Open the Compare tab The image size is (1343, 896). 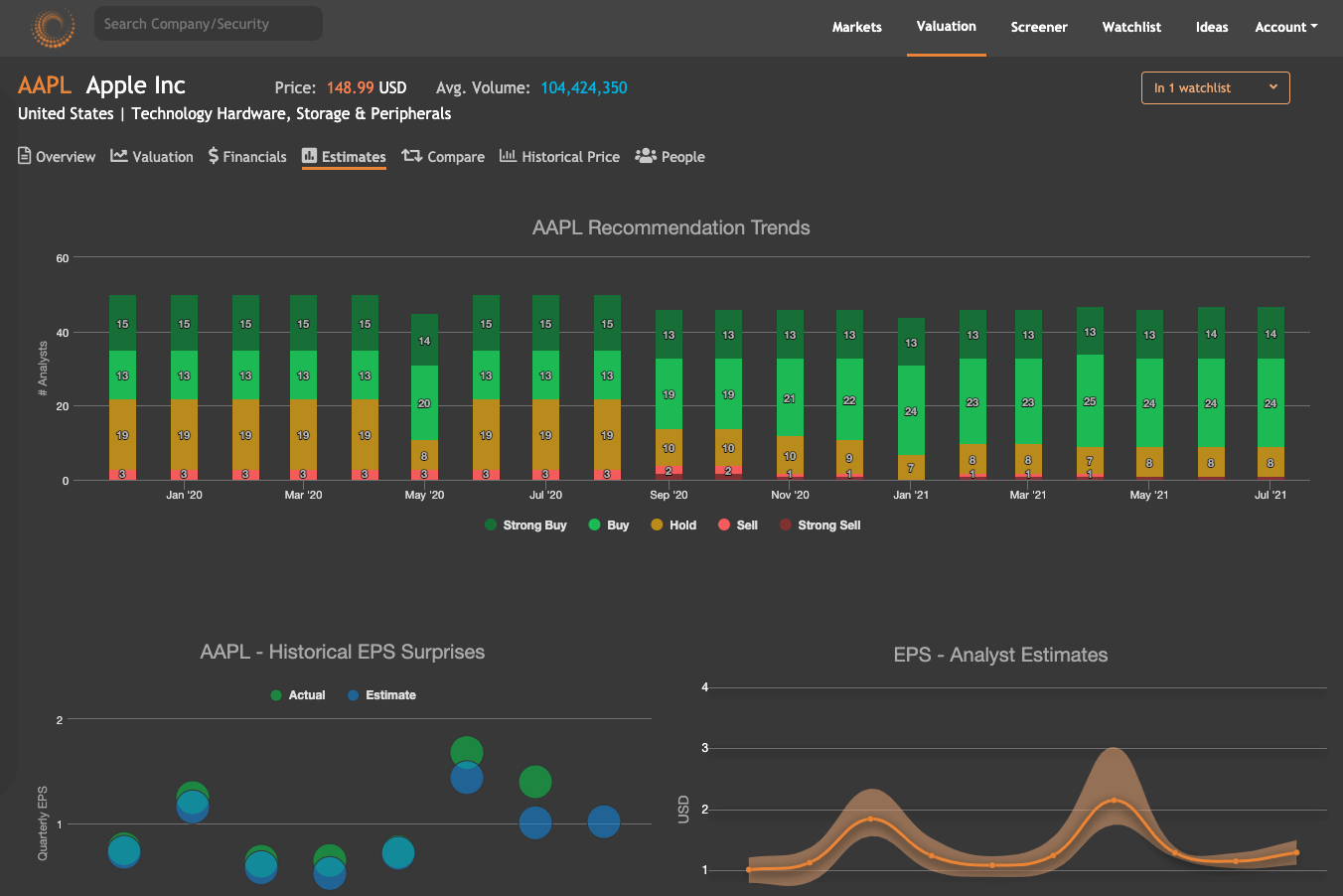click(x=443, y=157)
